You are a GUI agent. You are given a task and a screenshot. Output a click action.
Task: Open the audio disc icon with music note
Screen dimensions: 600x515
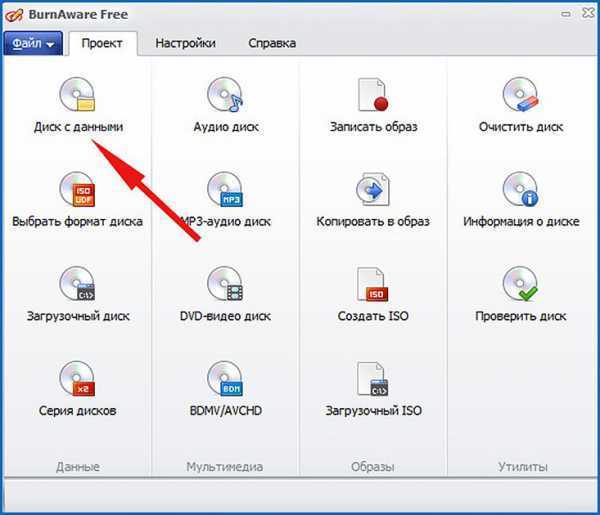[x=225, y=94]
